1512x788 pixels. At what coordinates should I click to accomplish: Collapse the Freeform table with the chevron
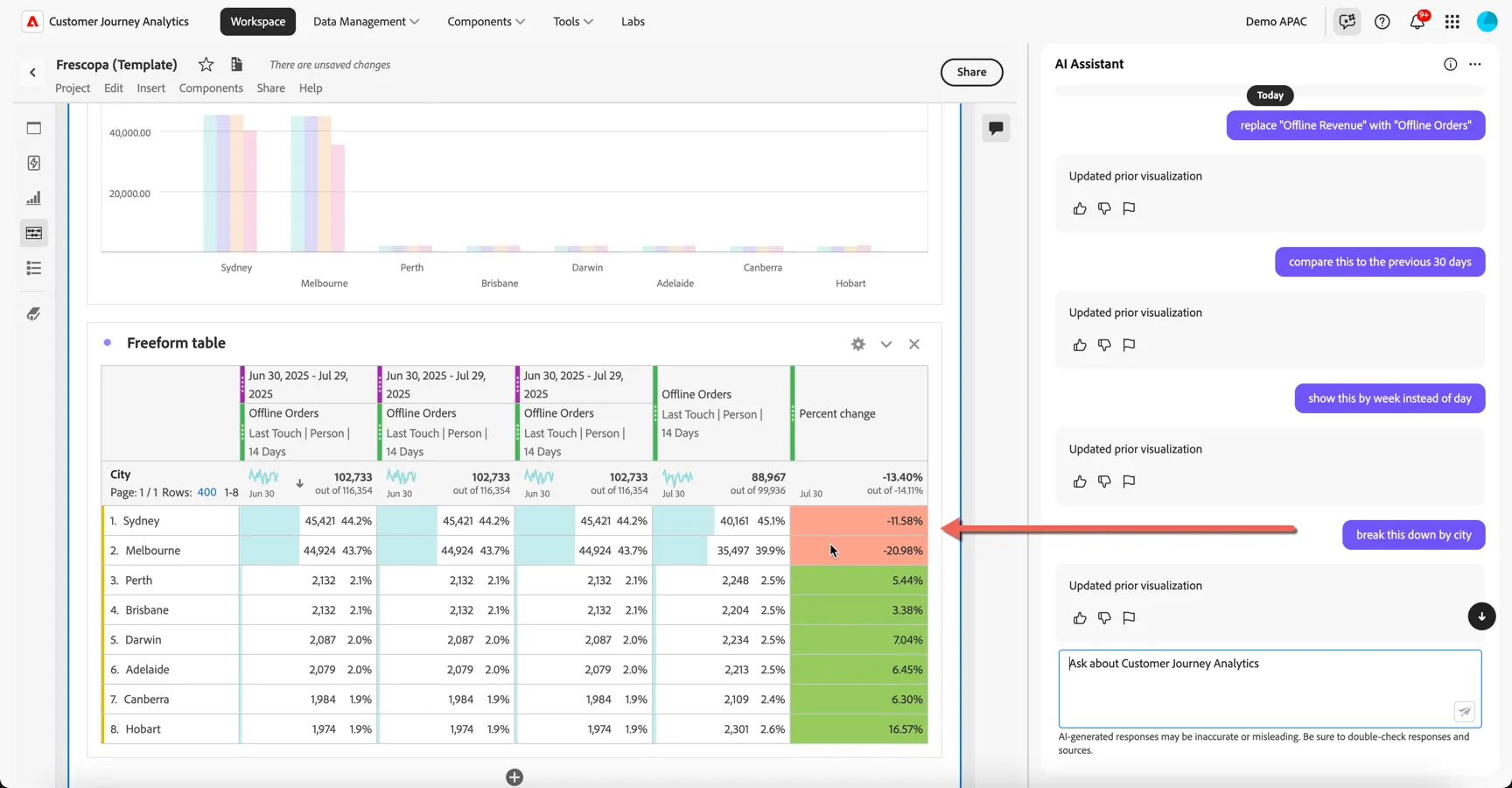tap(886, 344)
